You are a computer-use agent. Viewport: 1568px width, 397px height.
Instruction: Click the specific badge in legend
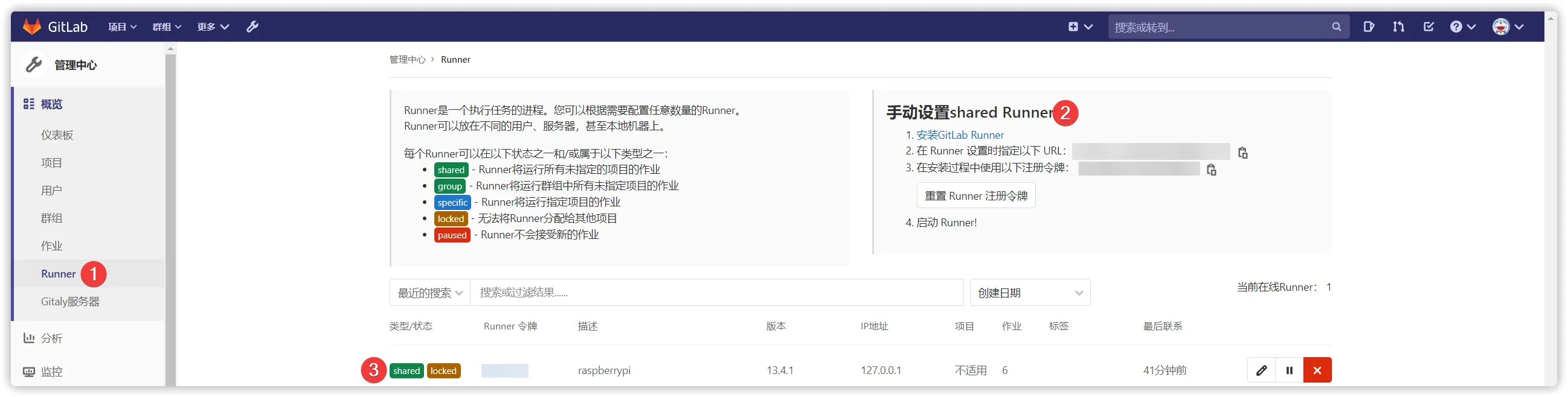[x=452, y=203]
